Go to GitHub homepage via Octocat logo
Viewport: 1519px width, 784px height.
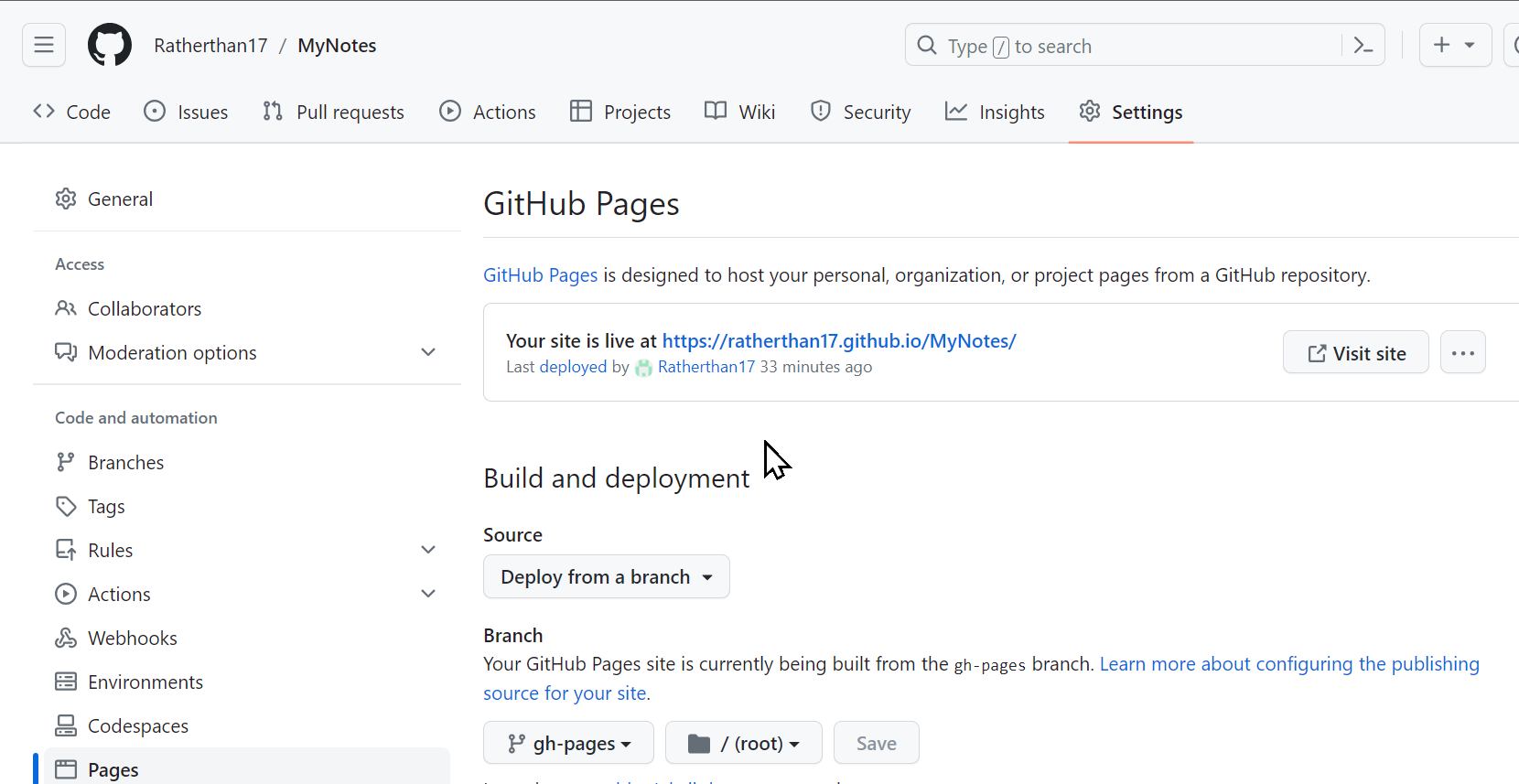point(110,45)
